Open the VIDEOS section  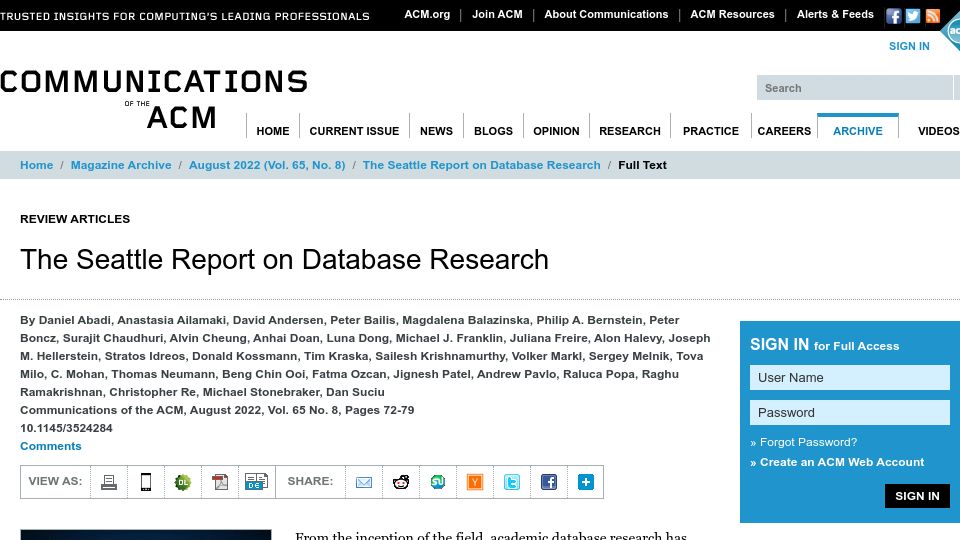(938, 131)
